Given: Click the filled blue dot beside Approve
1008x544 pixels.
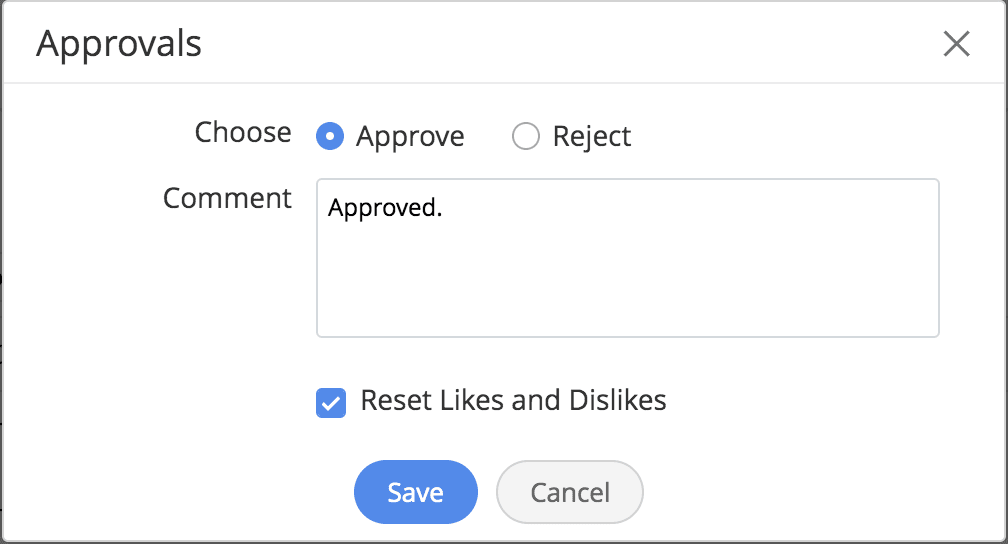Looking at the screenshot, I should (330, 136).
